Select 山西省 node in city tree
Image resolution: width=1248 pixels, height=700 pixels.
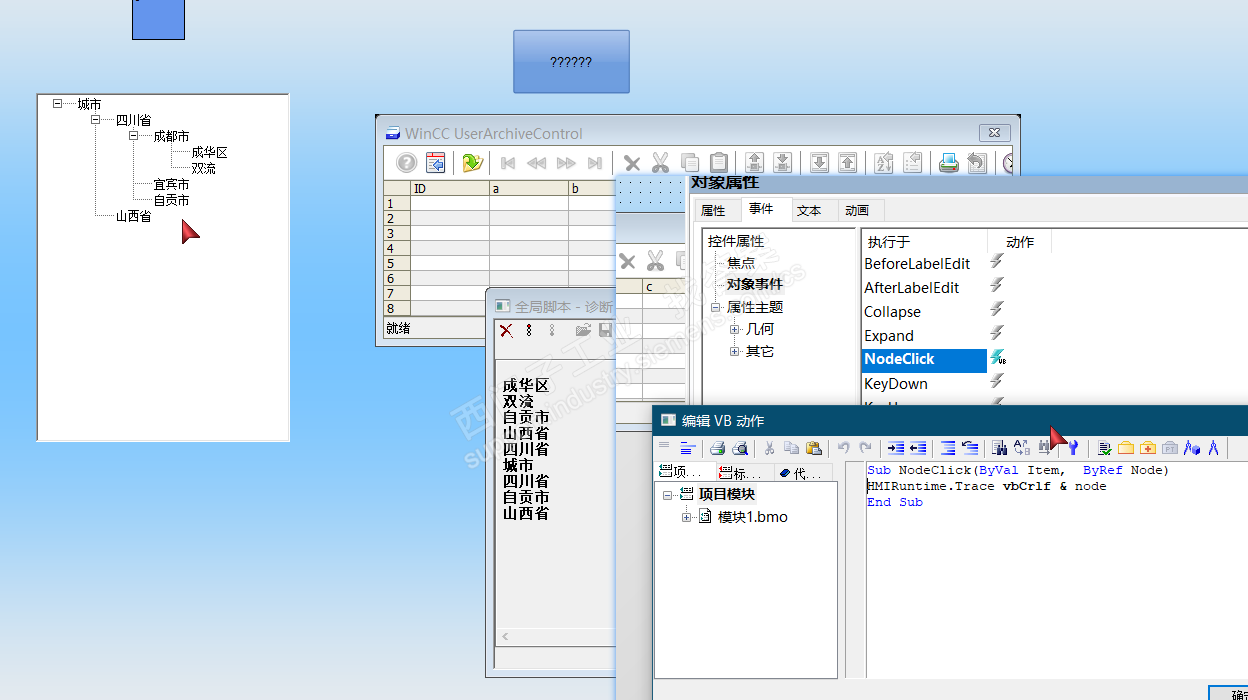click(x=133, y=216)
